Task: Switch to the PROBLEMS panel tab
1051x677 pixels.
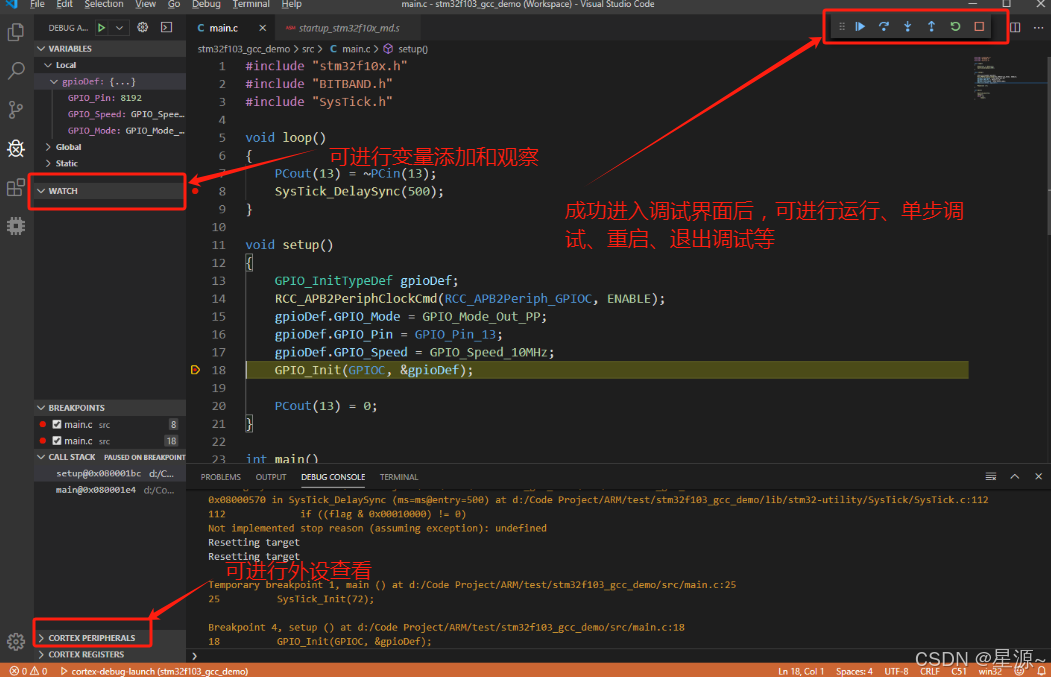Action: [x=221, y=477]
